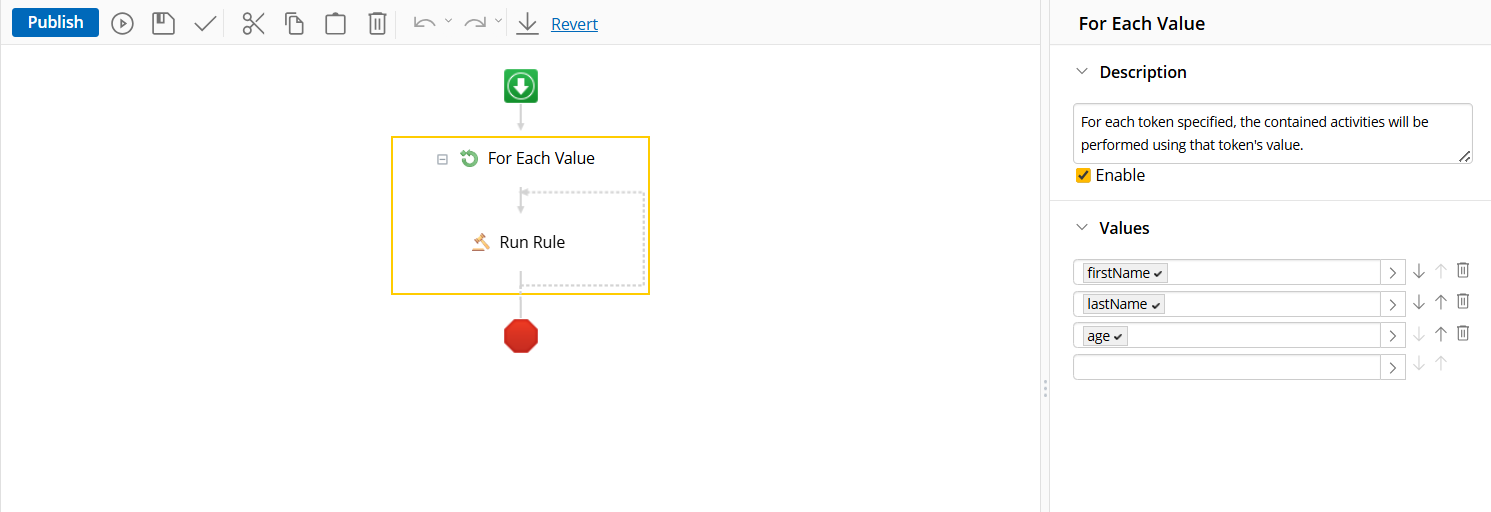Collapse the Description section
The height and width of the screenshot is (512, 1491).
click(1081, 72)
